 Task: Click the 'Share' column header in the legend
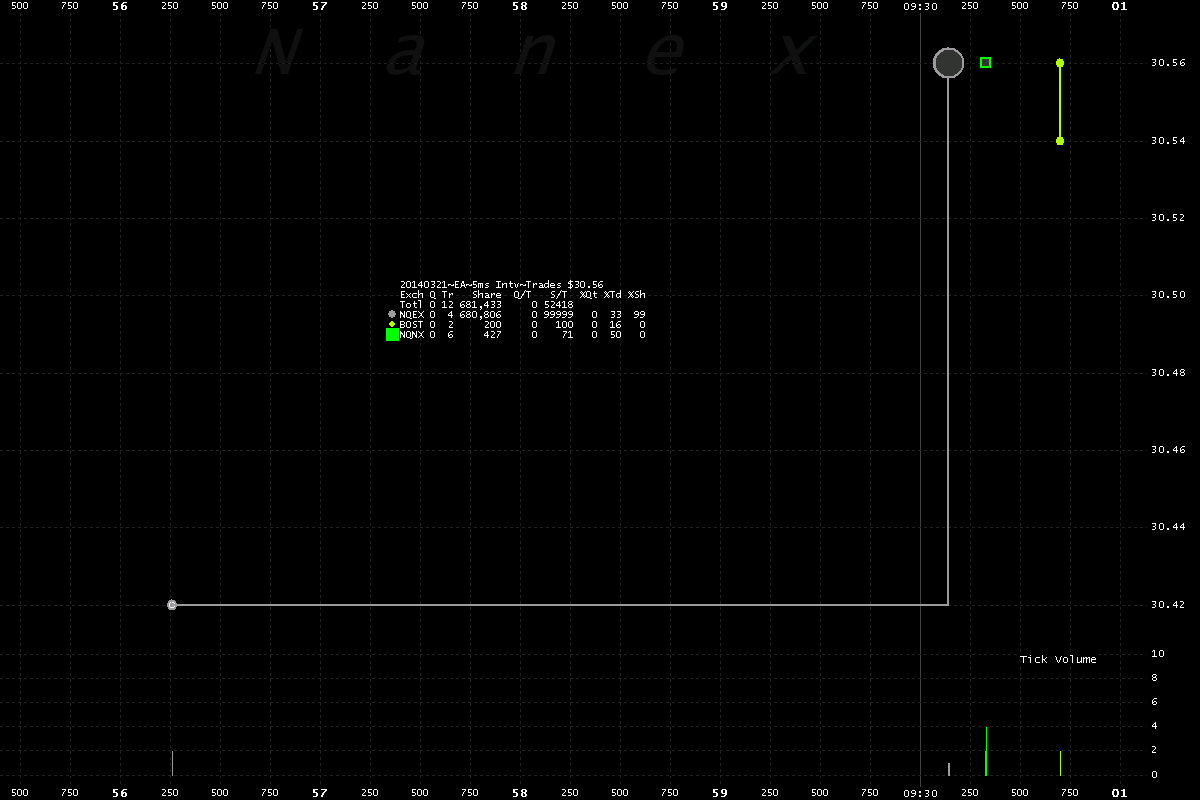coord(487,295)
